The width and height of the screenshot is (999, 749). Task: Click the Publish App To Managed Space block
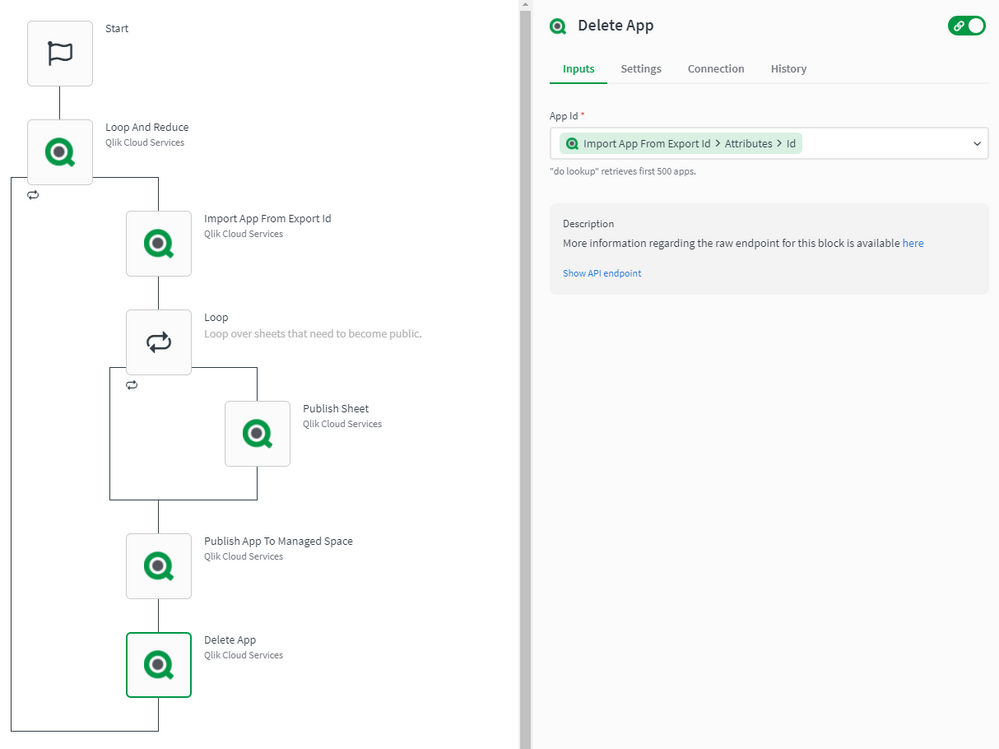click(158, 566)
